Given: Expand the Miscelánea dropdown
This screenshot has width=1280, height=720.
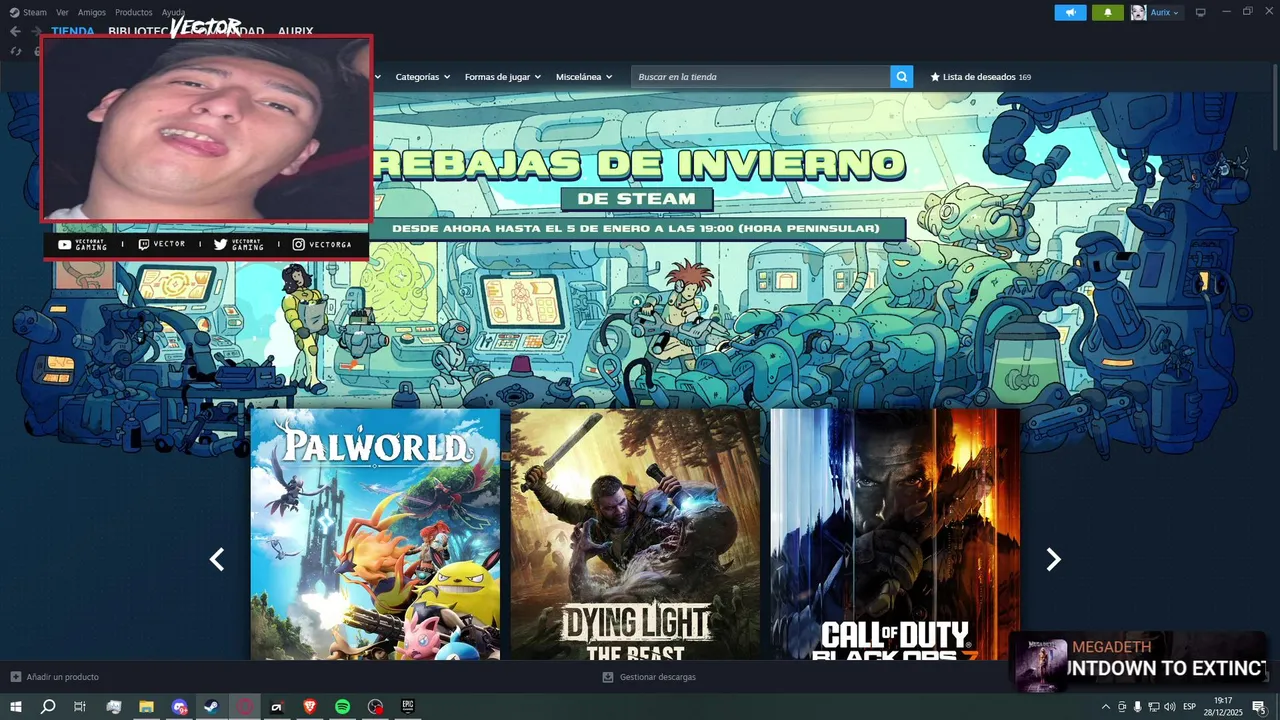Looking at the screenshot, I should pos(584,77).
